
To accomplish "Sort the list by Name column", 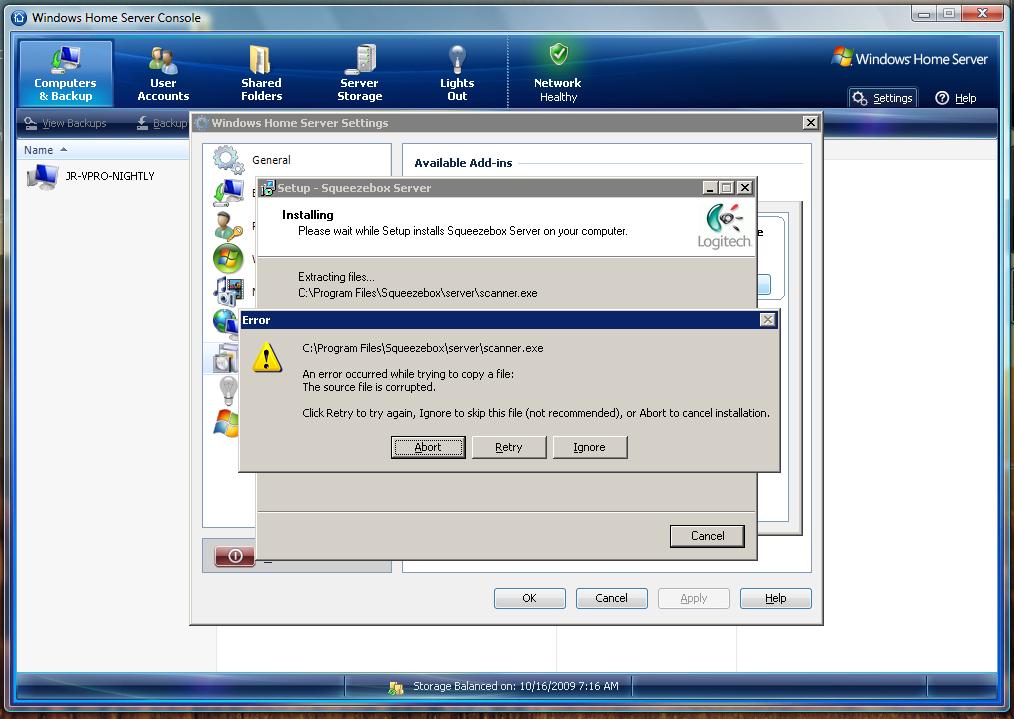I will pos(39,150).
